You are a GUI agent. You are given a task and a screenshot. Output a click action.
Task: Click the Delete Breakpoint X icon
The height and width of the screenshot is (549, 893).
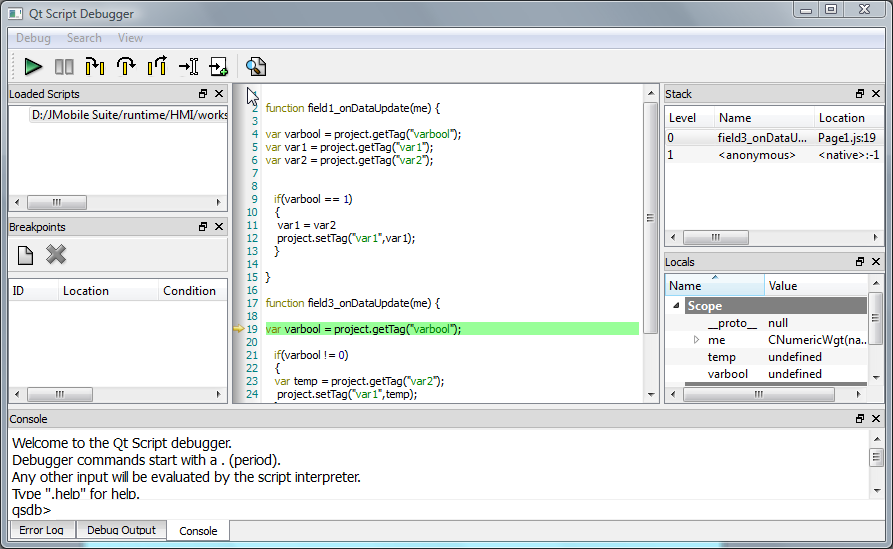pos(56,255)
